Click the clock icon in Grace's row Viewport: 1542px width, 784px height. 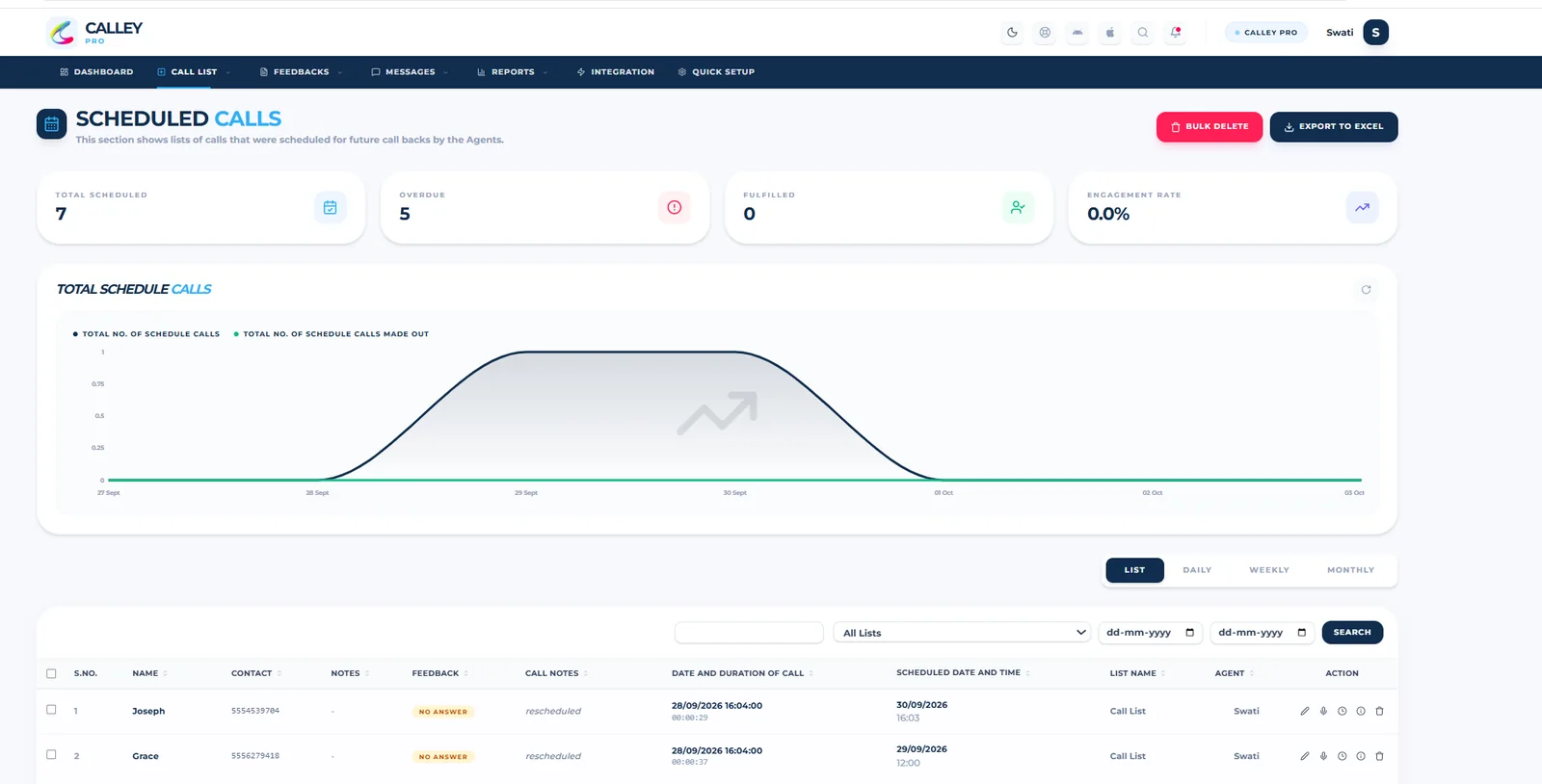pyautogui.click(x=1342, y=757)
